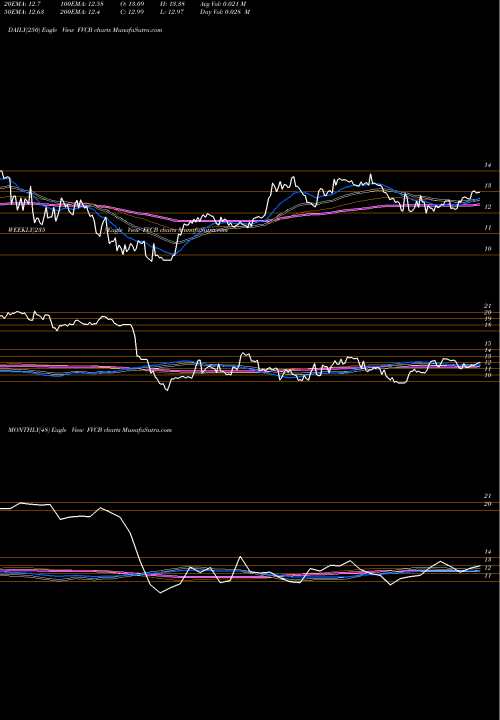Click the MONTHLY(48) Eagle View chart title
The height and width of the screenshot is (720, 500).
pyautogui.click(x=90, y=430)
